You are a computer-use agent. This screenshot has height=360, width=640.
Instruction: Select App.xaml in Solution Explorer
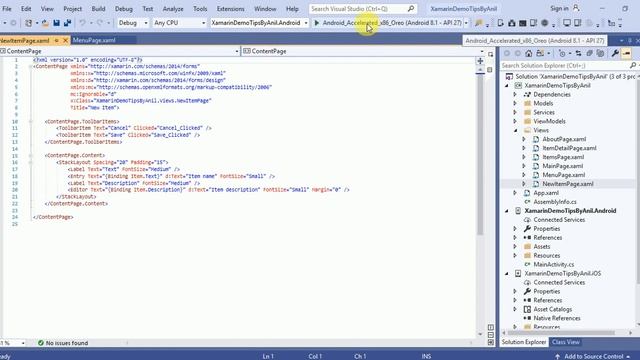tap(546, 193)
